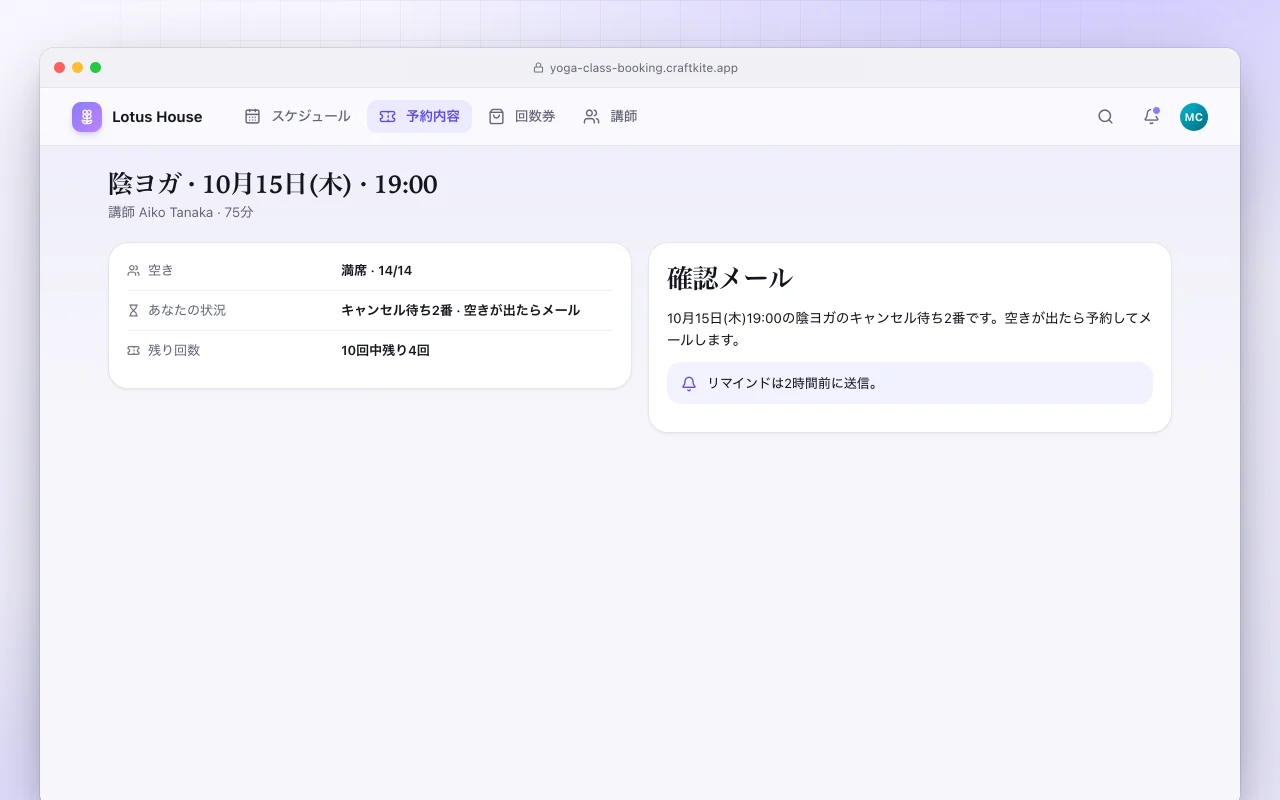Click the 残り回数 label
The height and width of the screenshot is (800, 1280).
pyautogui.click(x=174, y=350)
